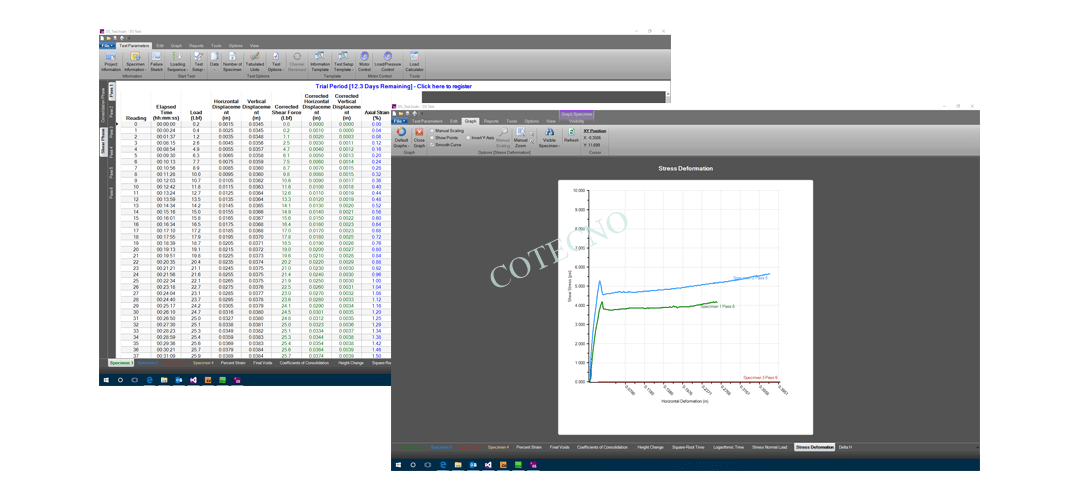1080x500 pixels.
Task: Select the Specimen 1 tab in the back window
Action: point(121,362)
